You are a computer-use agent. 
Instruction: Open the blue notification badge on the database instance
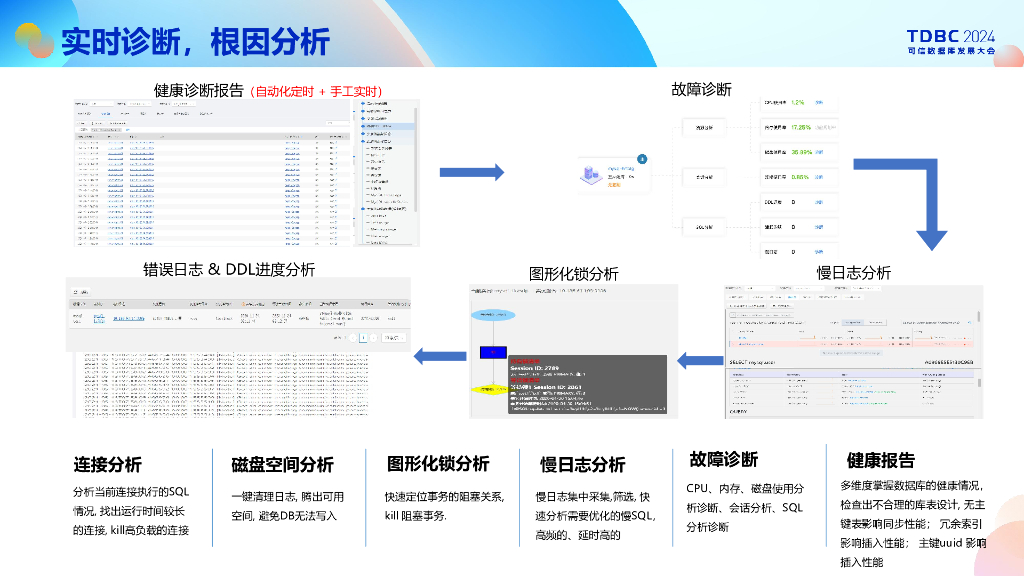(642, 159)
